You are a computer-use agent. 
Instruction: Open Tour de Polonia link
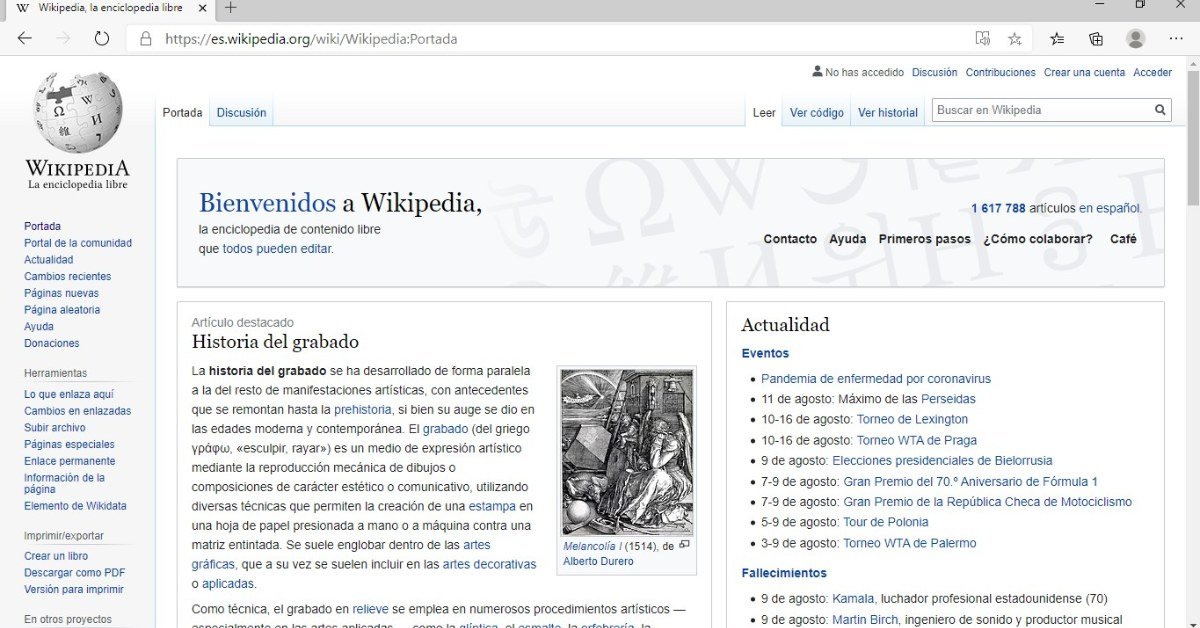pos(886,522)
